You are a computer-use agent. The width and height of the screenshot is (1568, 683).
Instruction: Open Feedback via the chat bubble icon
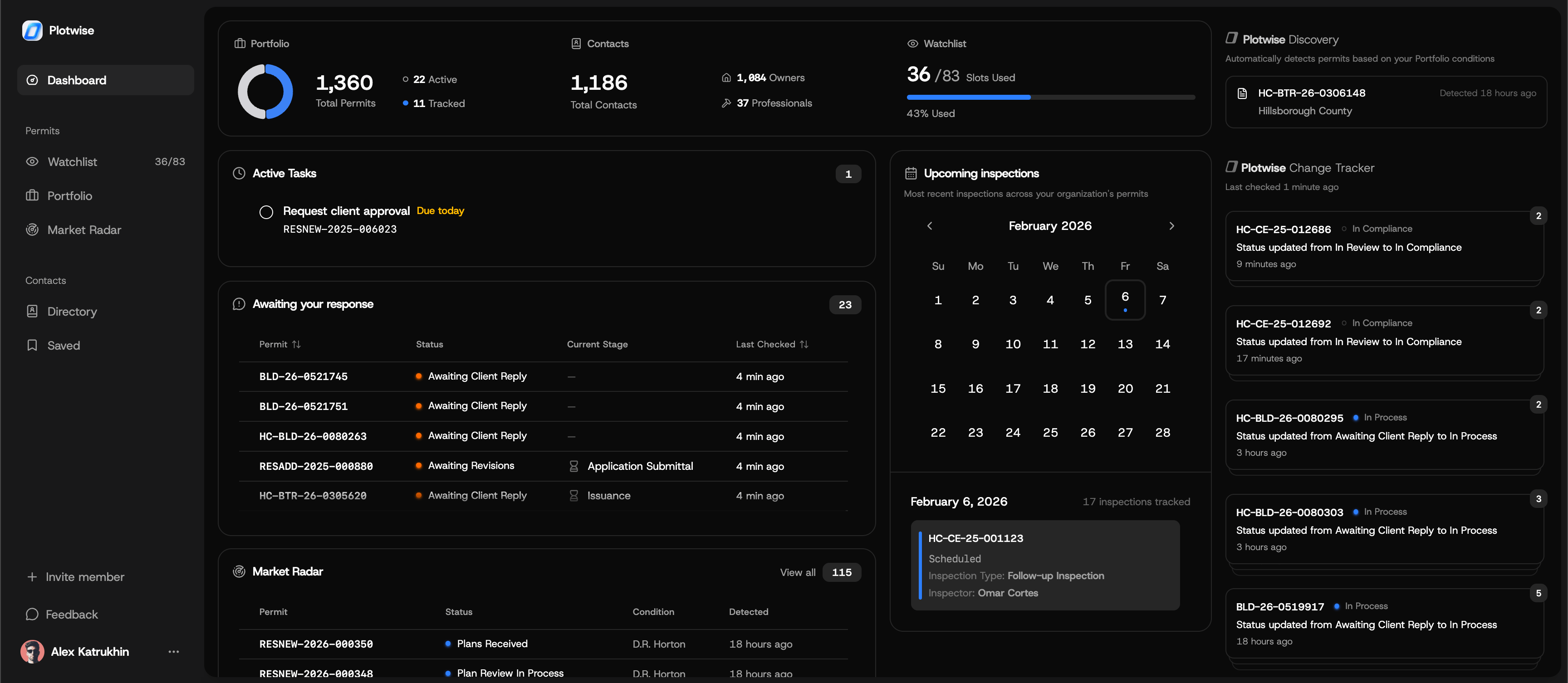click(32, 614)
